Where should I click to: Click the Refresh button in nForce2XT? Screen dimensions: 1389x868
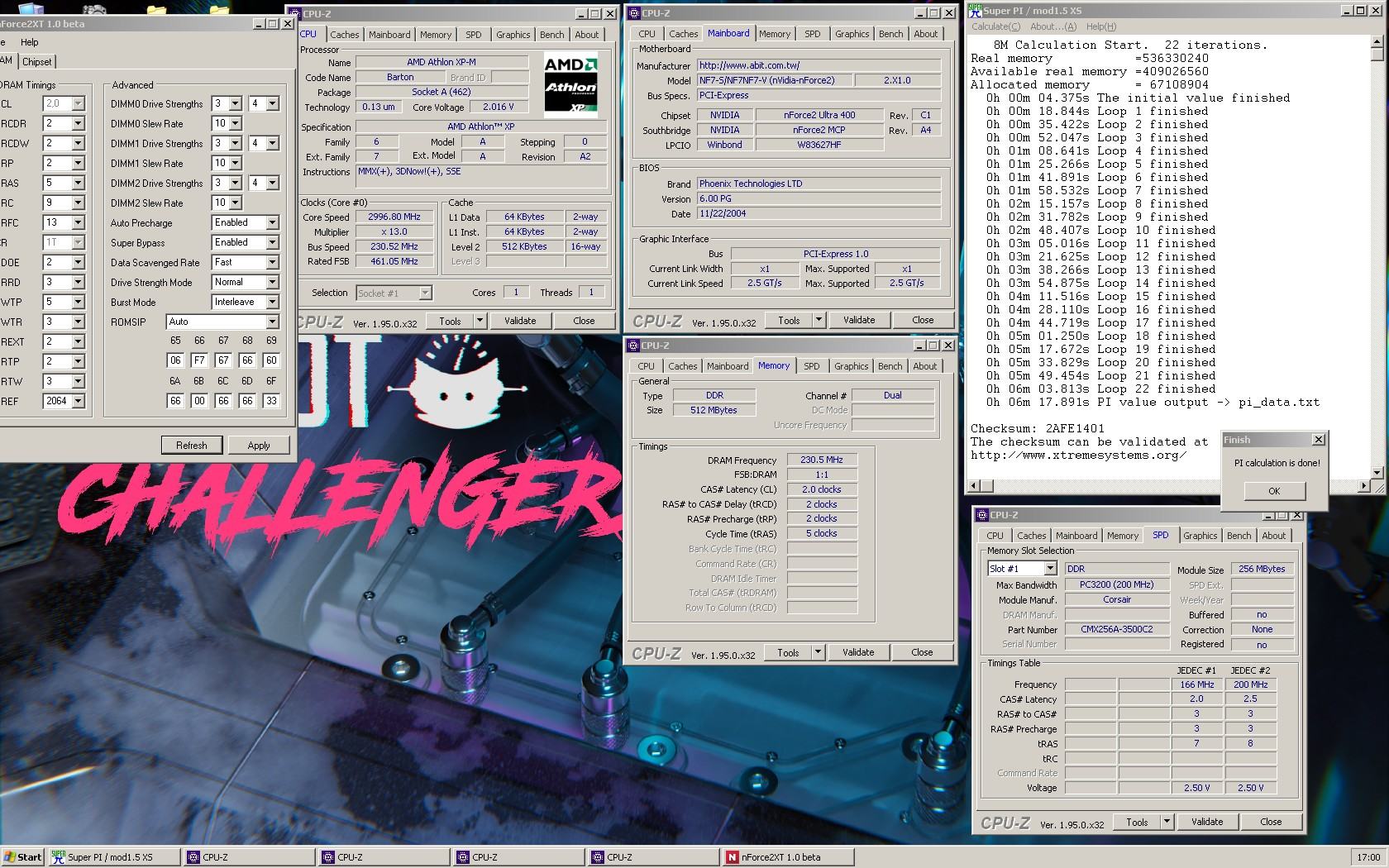click(x=191, y=446)
